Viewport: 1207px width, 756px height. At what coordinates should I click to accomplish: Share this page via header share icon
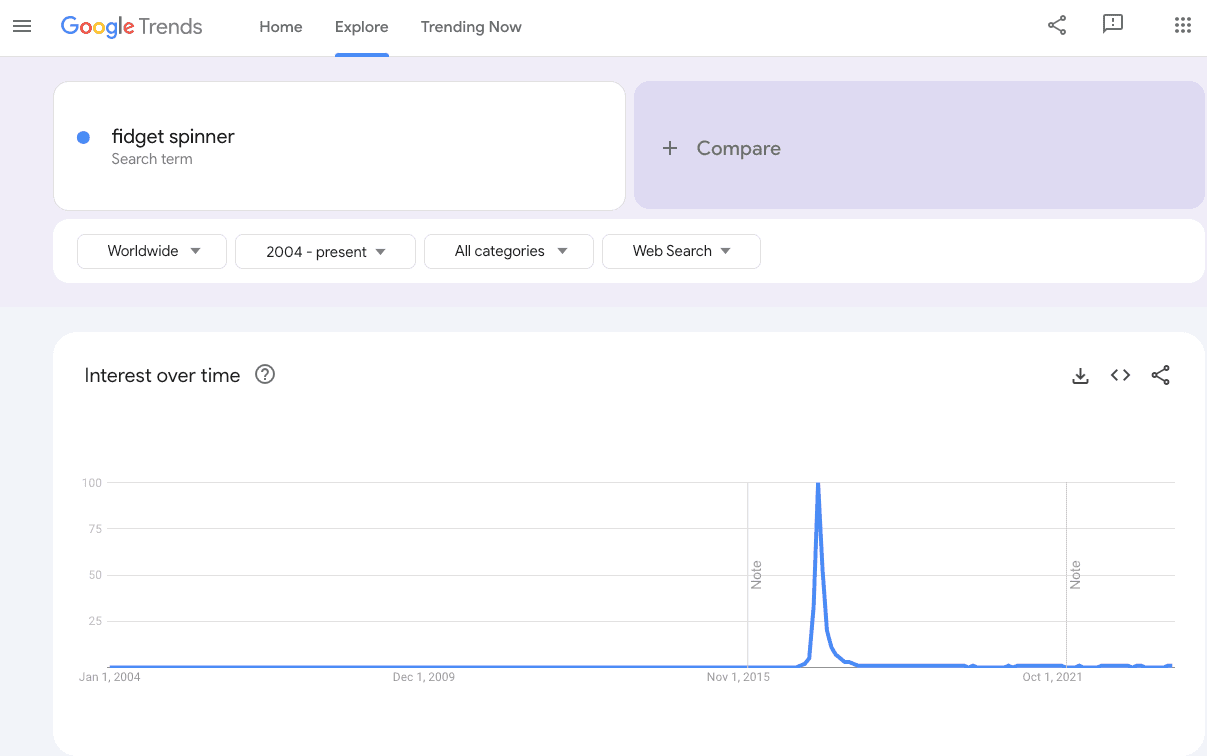point(1057,26)
